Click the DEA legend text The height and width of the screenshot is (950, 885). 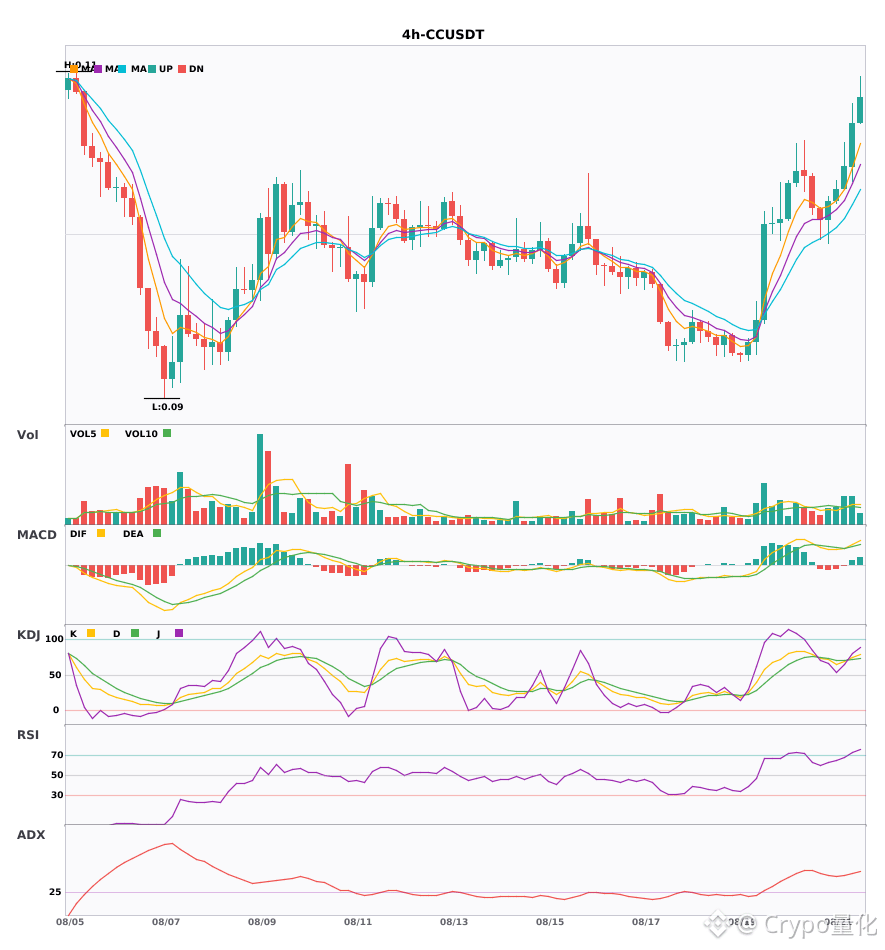(133, 534)
